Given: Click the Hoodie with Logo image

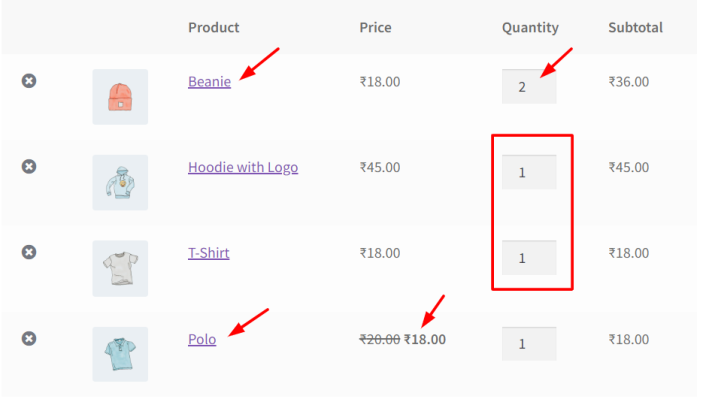Looking at the screenshot, I should [x=120, y=182].
